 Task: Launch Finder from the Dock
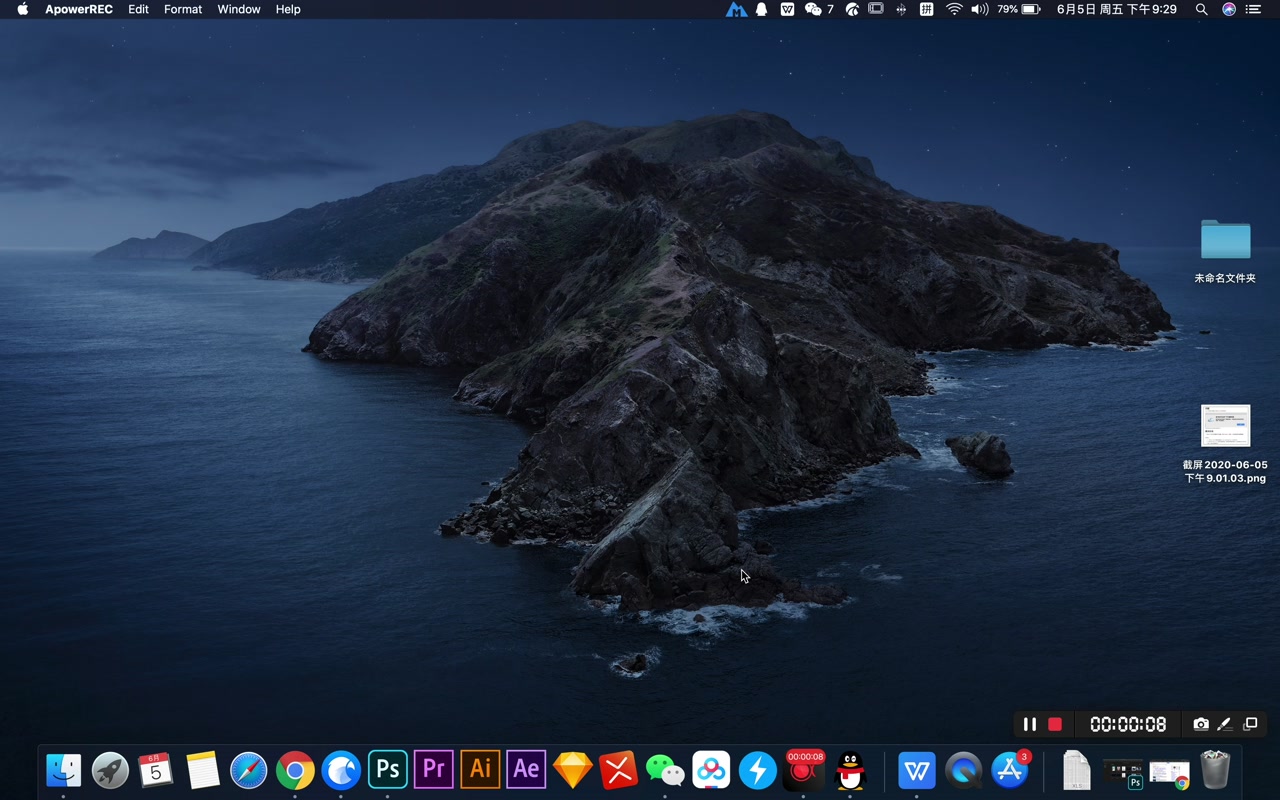coord(64,770)
